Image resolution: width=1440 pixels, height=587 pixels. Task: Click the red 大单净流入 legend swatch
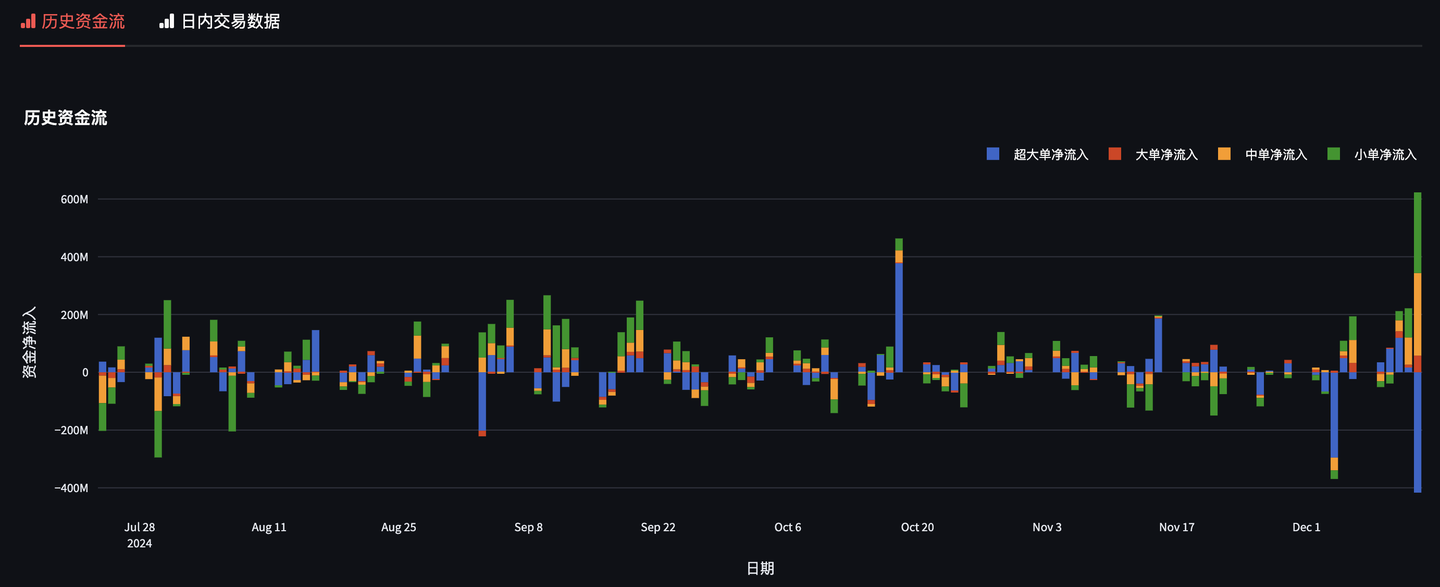pos(1113,154)
